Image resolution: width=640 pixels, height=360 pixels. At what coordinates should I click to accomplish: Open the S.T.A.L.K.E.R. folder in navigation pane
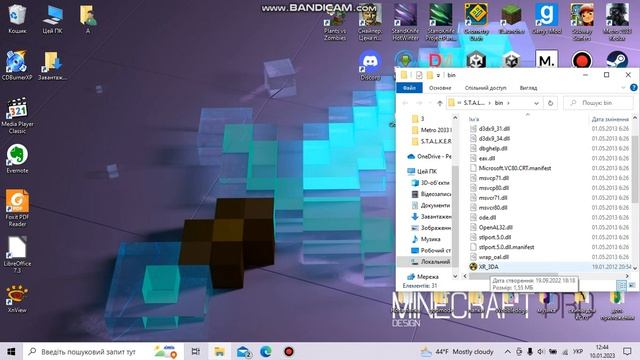pyautogui.click(x=432, y=141)
